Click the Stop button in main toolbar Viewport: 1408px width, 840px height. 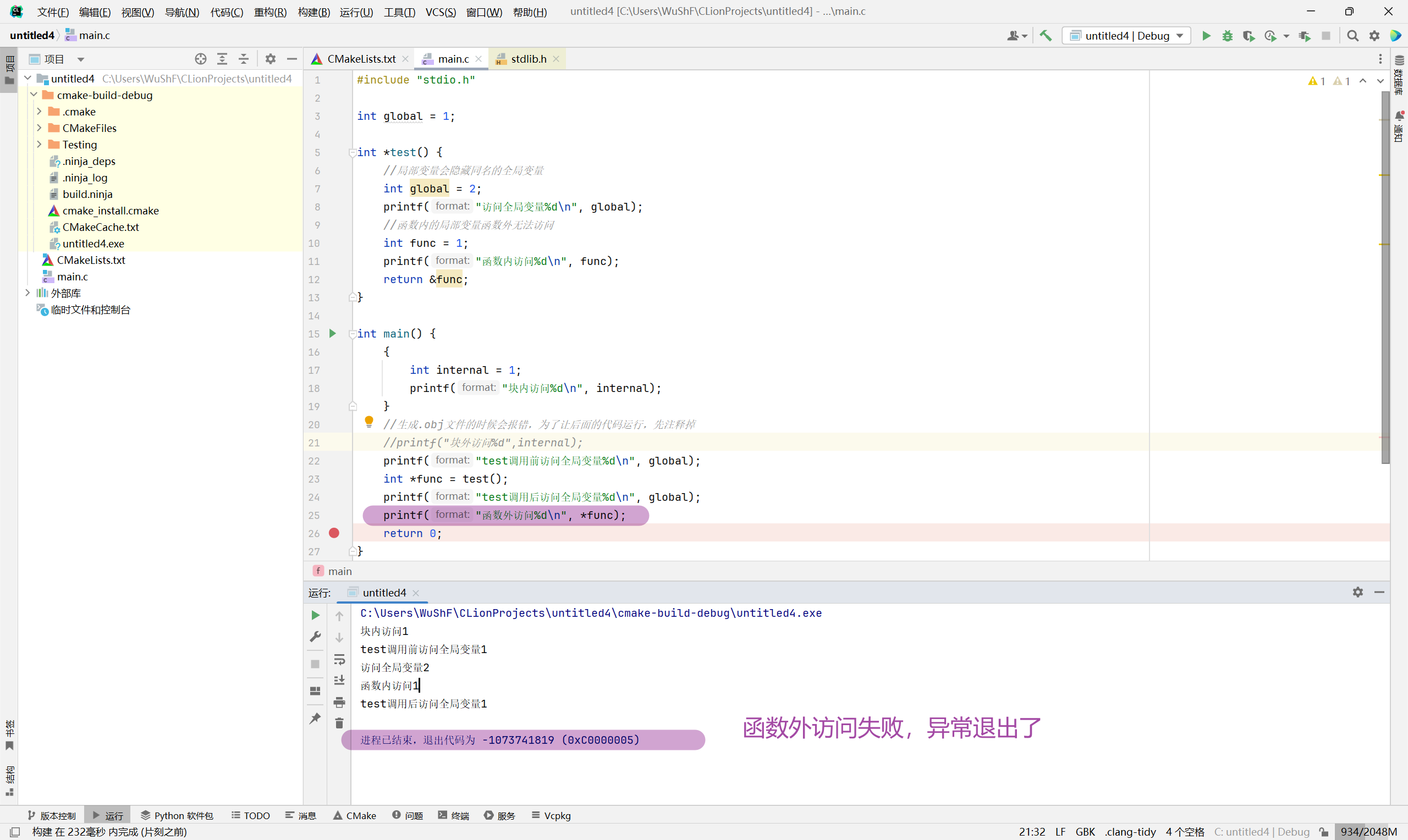pos(1326,36)
